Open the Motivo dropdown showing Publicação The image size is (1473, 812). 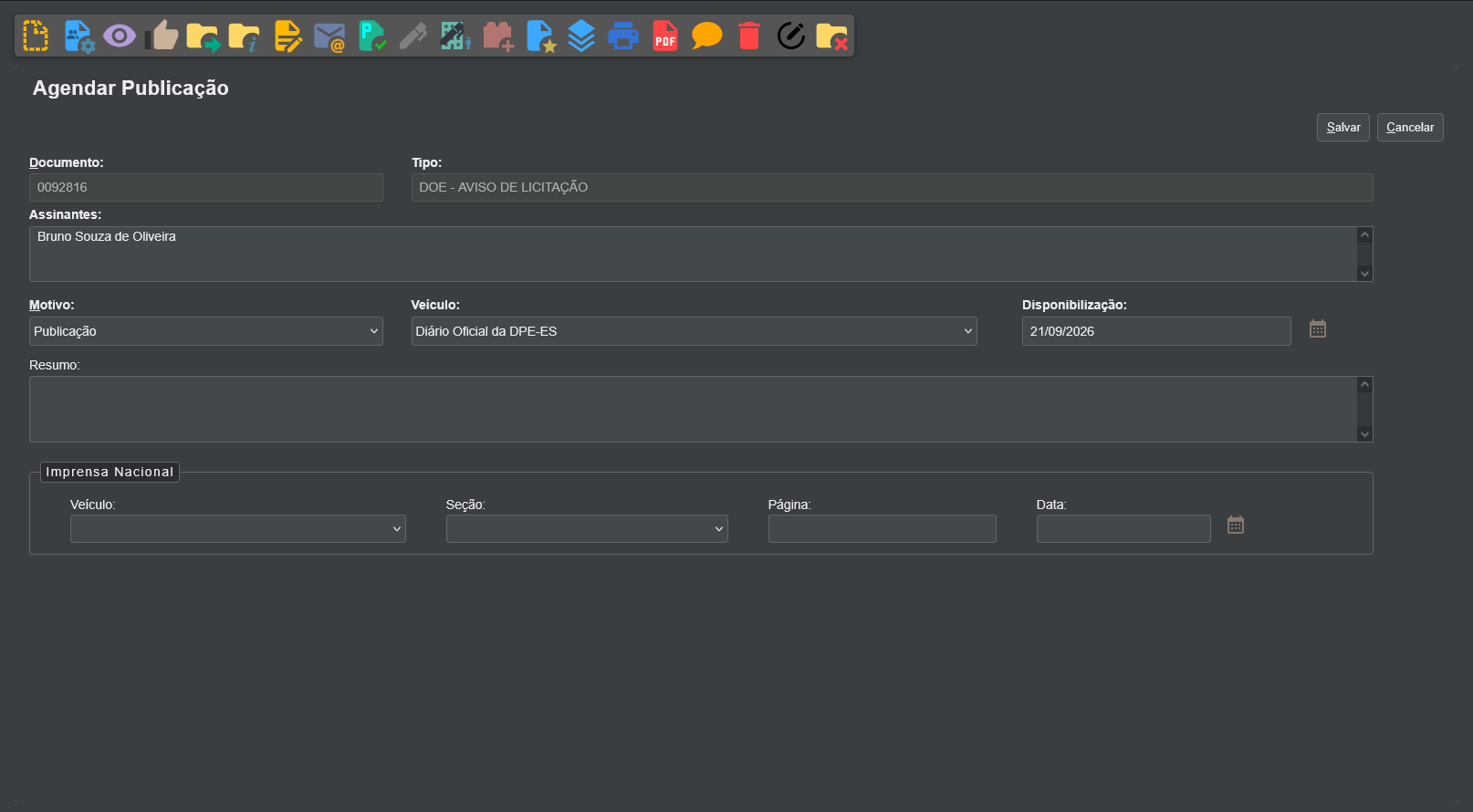point(206,331)
